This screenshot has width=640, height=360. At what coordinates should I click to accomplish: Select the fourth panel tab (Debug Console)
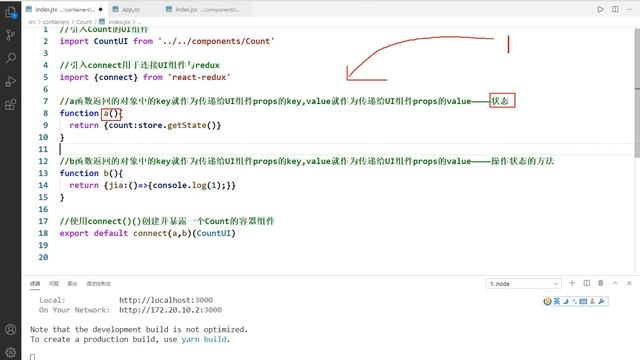(98, 283)
